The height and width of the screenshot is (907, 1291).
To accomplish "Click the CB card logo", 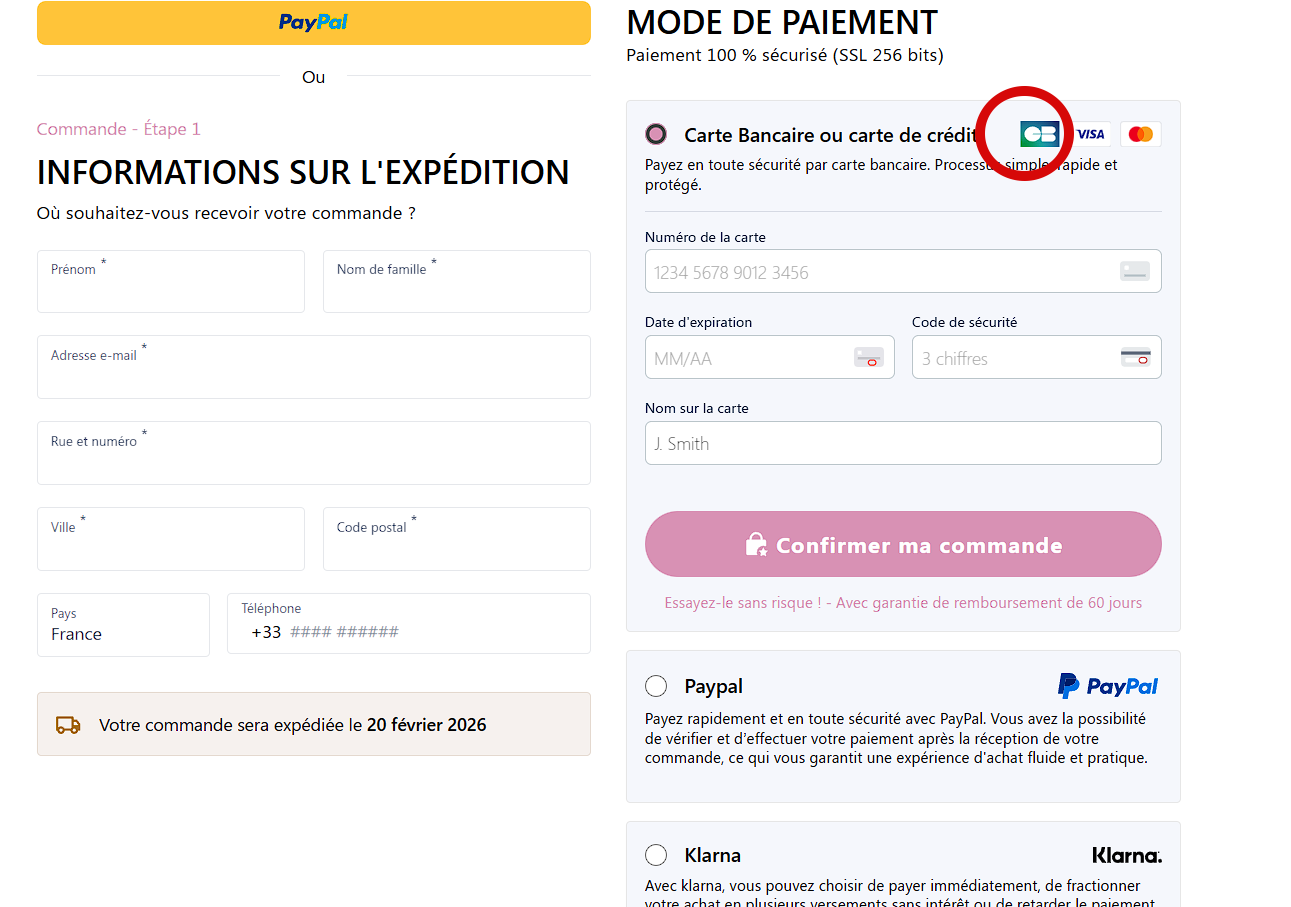I will 1039,134.
